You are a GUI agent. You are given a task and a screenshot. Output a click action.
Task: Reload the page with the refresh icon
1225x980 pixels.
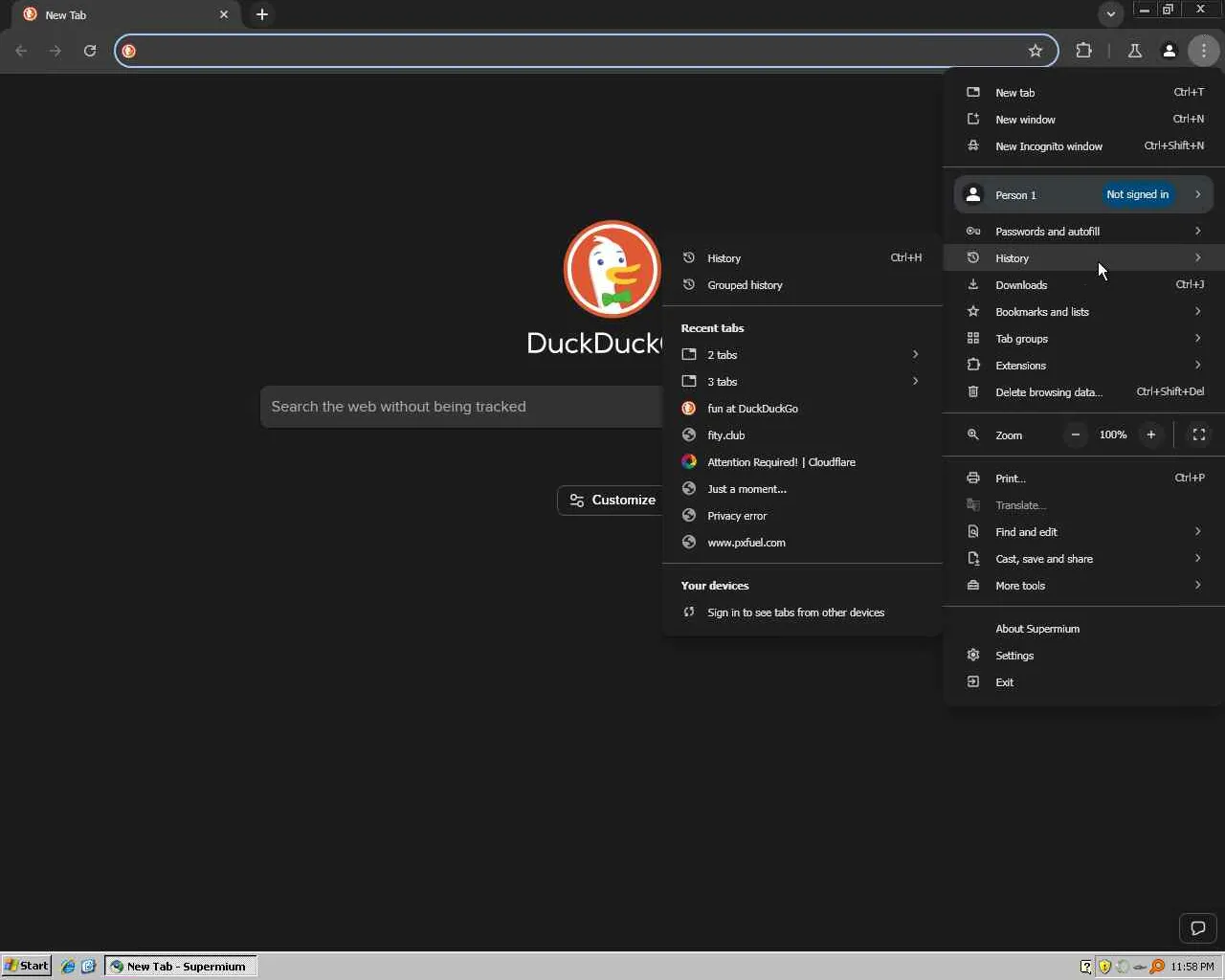(90, 51)
